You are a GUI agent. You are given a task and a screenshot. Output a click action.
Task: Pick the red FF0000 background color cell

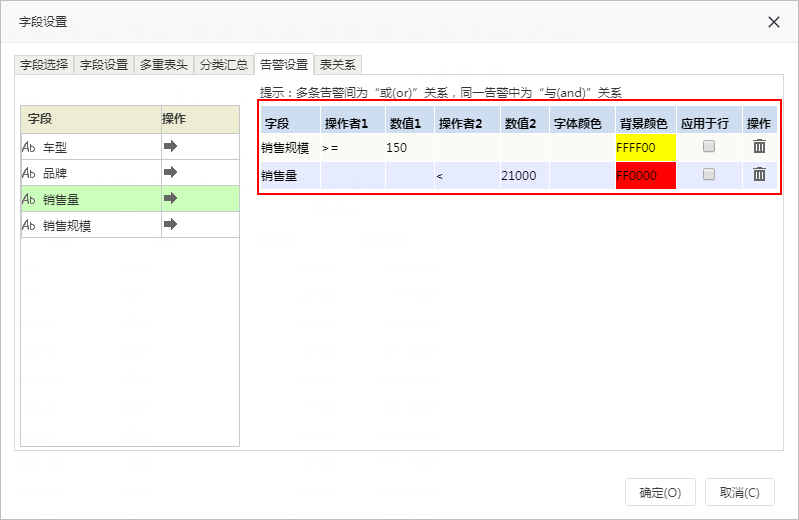coord(646,176)
